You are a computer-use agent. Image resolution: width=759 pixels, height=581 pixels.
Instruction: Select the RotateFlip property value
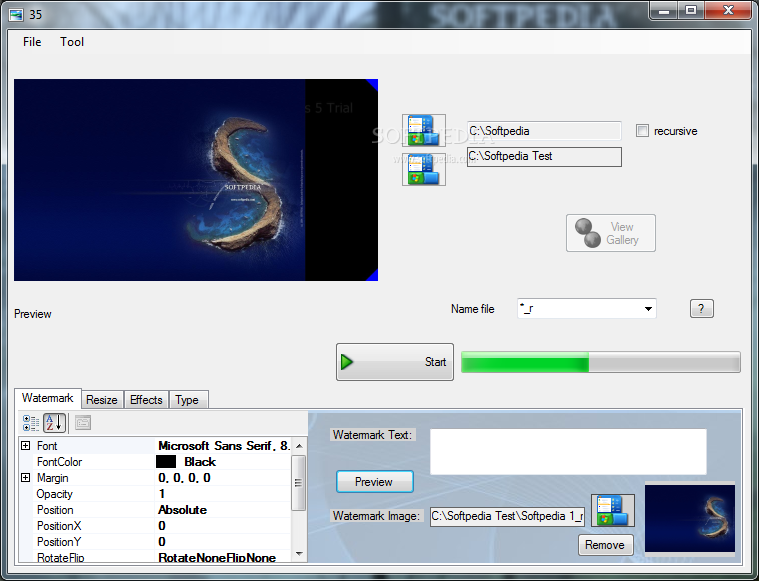[217, 557]
